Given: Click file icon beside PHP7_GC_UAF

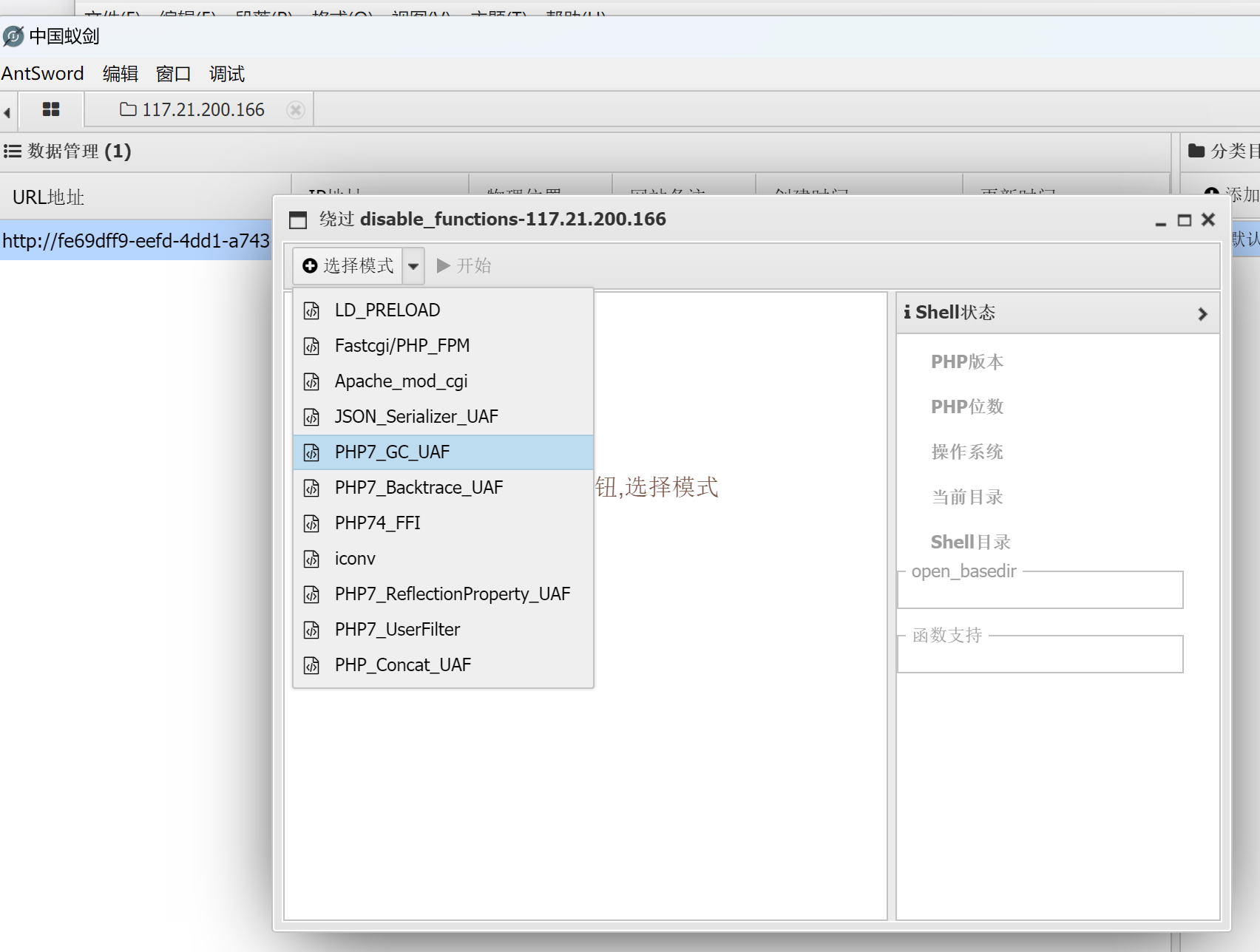Looking at the screenshot, I should click(311, 452).
